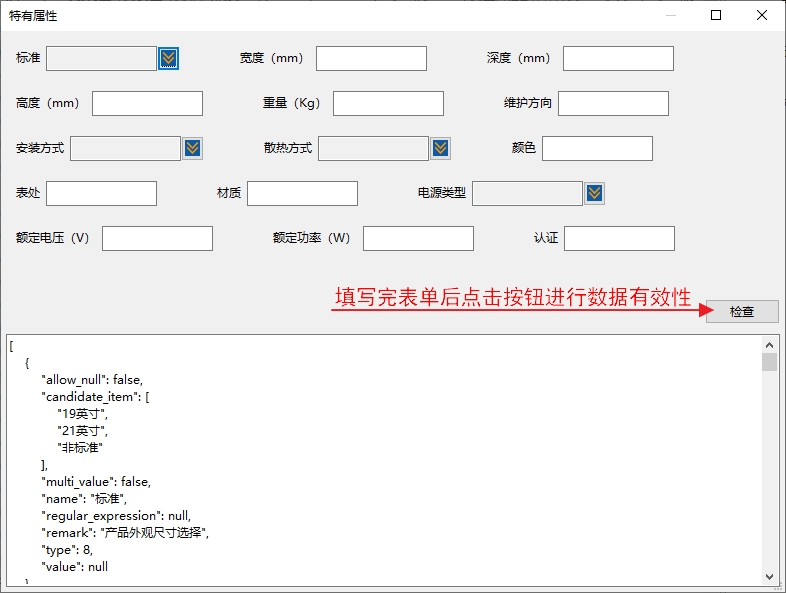Focus the 深度 (mm) text box
786x593 pixels.
pyautogui.click(x=617, y=59)
